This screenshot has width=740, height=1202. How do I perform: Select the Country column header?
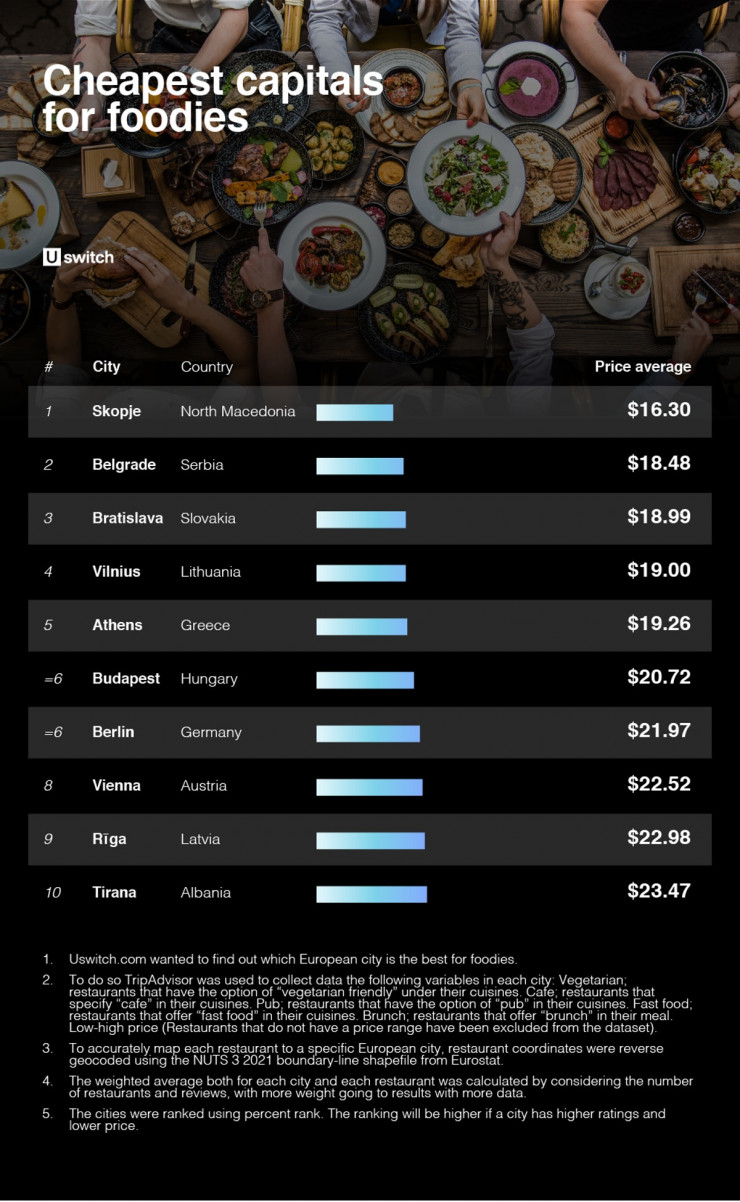(206, 367)
